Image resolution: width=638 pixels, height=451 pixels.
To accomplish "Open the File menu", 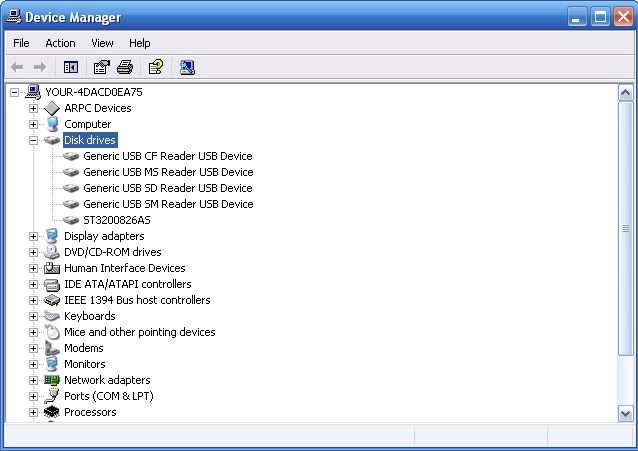I will pos(21,43).
